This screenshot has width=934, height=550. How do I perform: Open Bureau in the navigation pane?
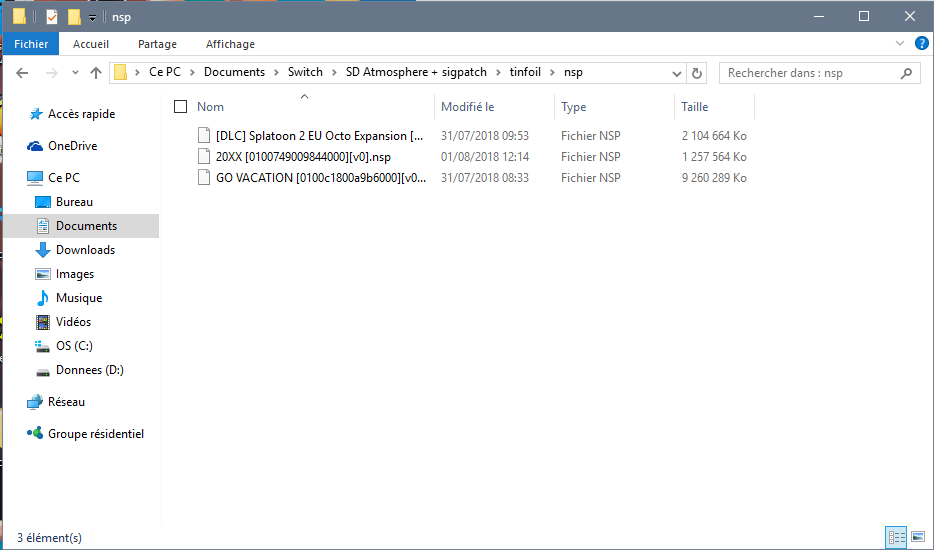click(74, 202)
